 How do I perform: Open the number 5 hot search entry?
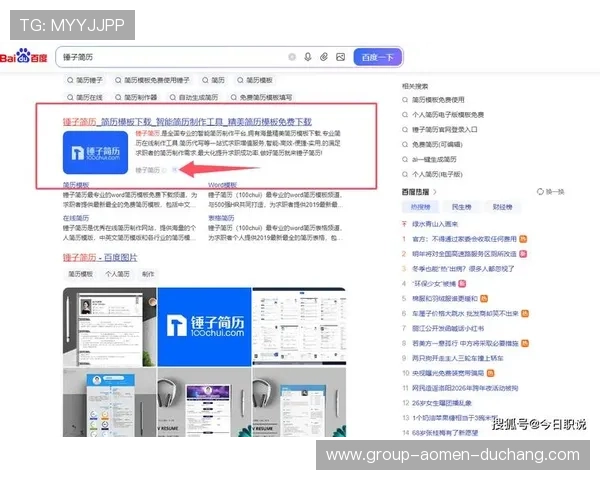pos(445,299)
